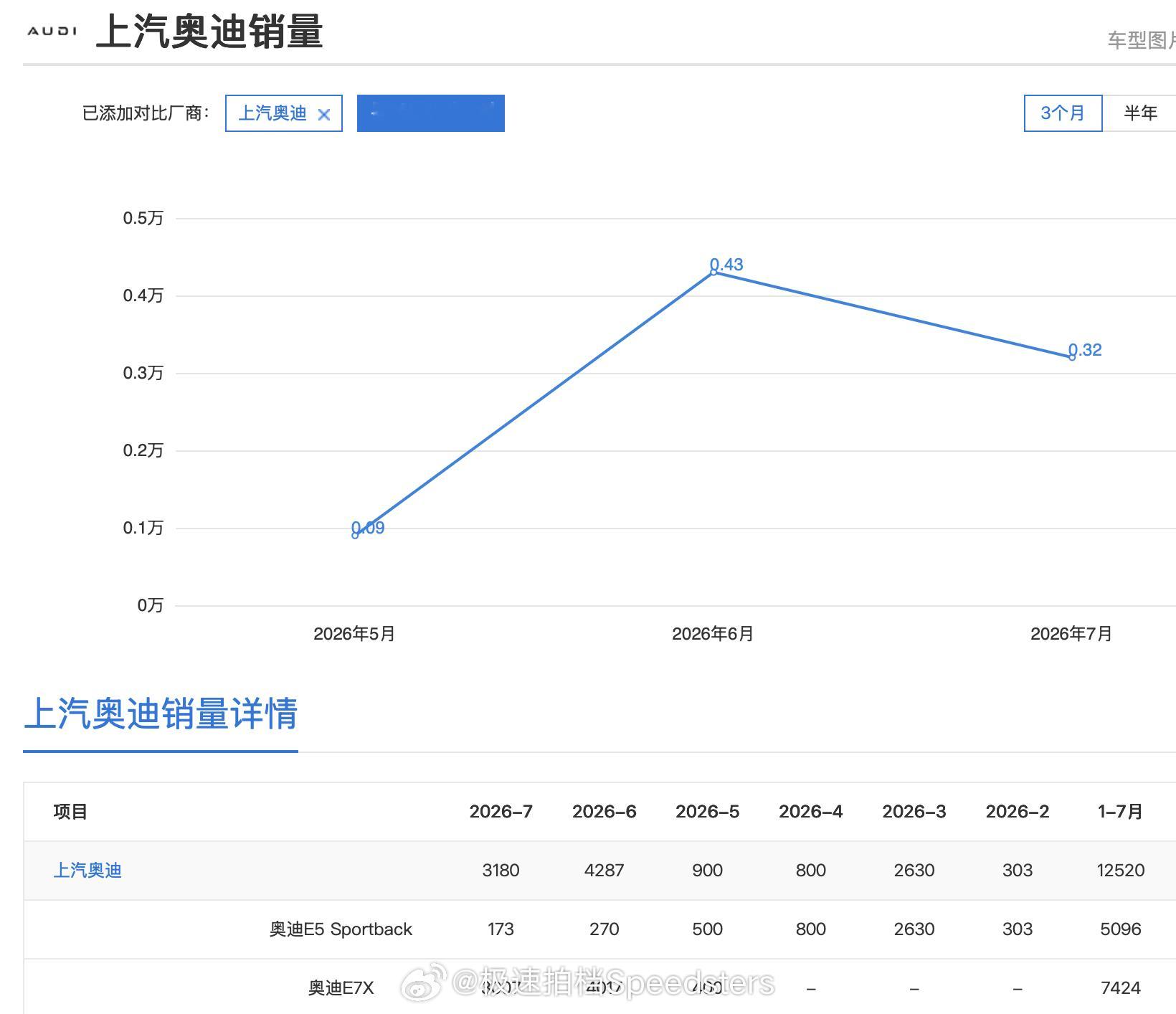This screenshot has height=1014, width=1176.
Task: Open the 车型图片 link
Action: (x=1142, y=40)
